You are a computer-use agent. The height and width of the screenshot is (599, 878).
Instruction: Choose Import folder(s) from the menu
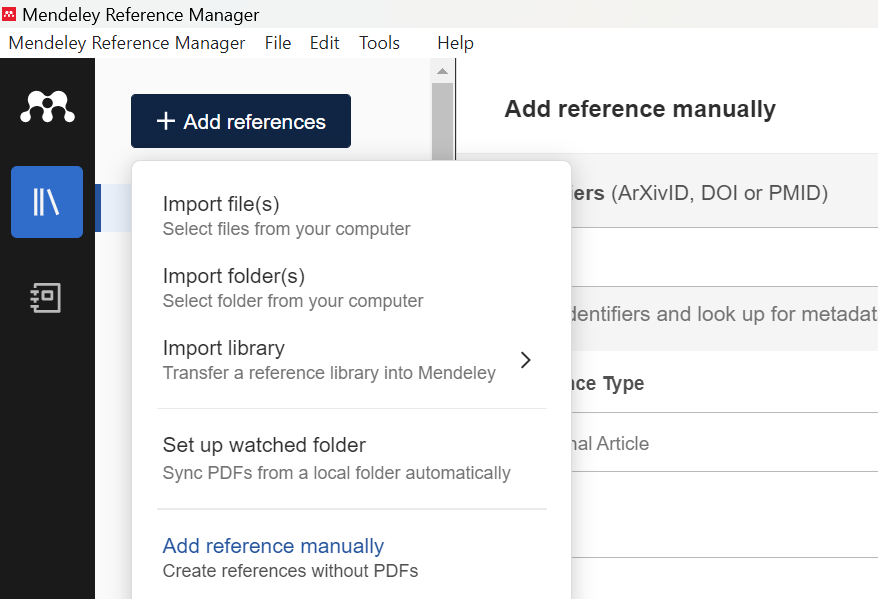(x=292, y=288)
